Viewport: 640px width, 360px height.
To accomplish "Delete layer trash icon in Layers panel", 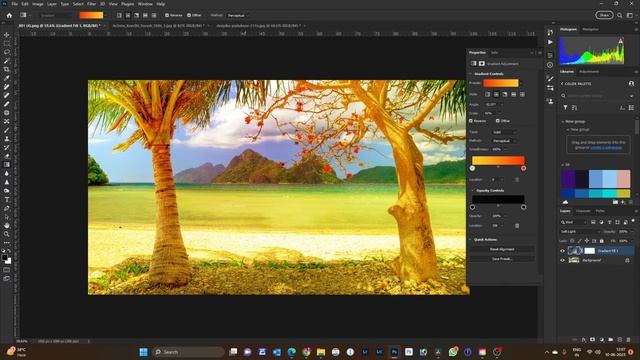I will (629, 340).
